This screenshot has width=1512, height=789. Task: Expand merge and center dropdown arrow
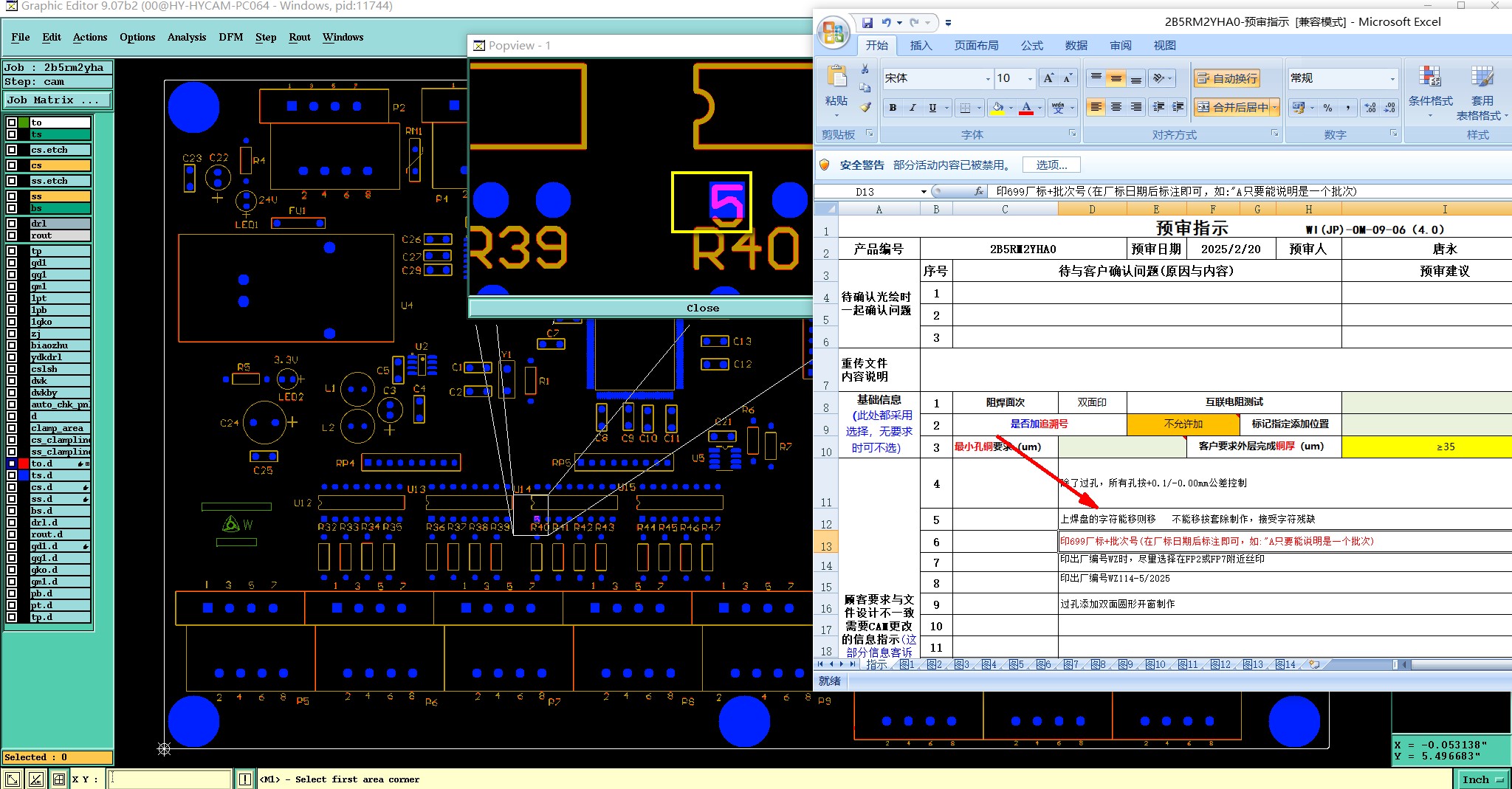(x=1275, y=108)
